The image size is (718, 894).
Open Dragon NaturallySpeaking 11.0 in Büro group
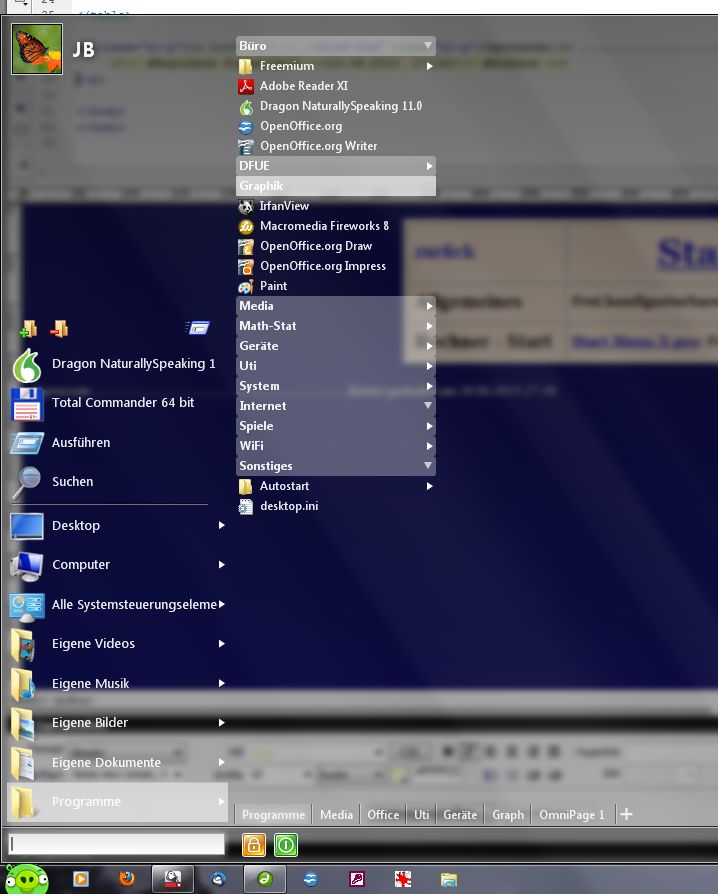(336, 106)
